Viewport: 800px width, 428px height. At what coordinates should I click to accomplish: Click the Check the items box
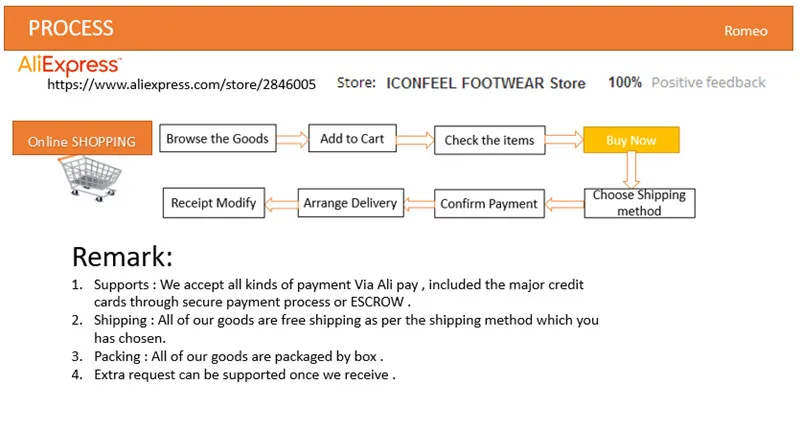[490, 140]
